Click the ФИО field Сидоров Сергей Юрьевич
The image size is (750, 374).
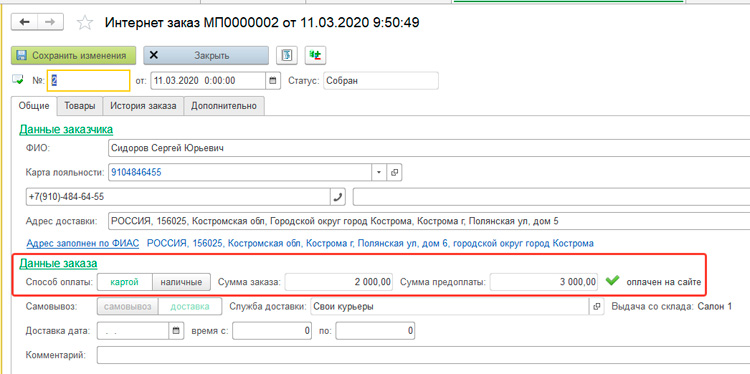pos(429,148)
